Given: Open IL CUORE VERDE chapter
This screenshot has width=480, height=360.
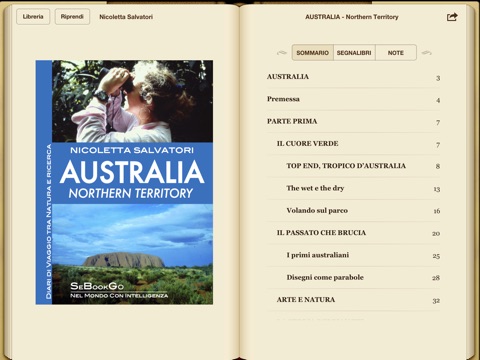Looking at the screenshot, I should pos(353,144).
